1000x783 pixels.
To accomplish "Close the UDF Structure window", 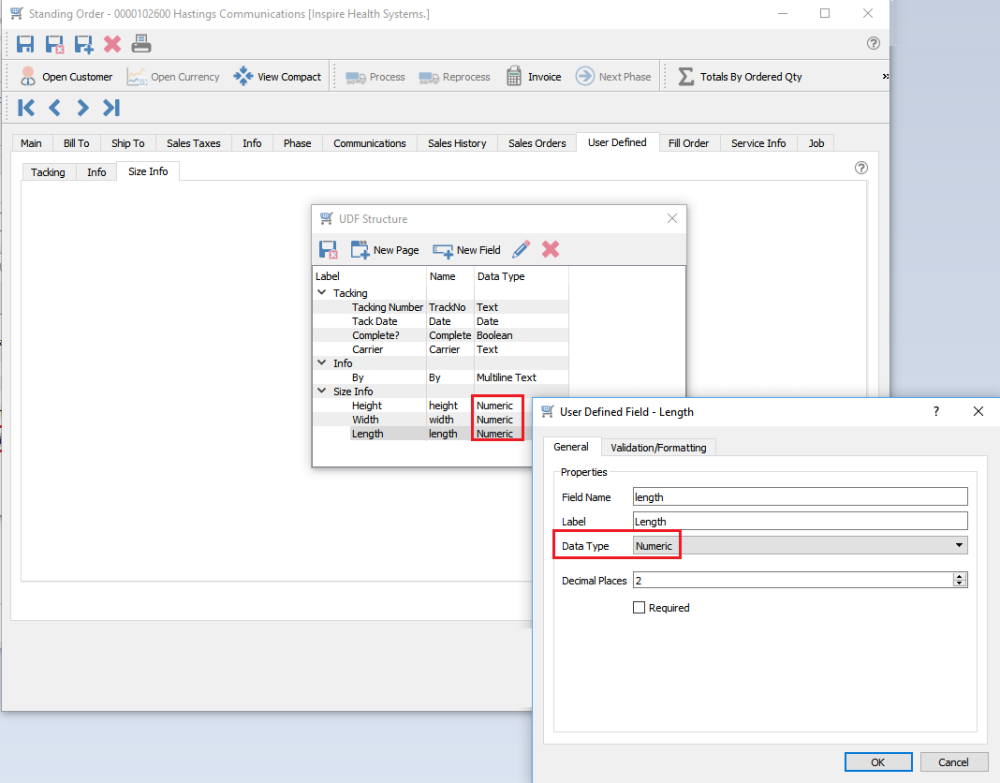I will click(x=672, y=219).
